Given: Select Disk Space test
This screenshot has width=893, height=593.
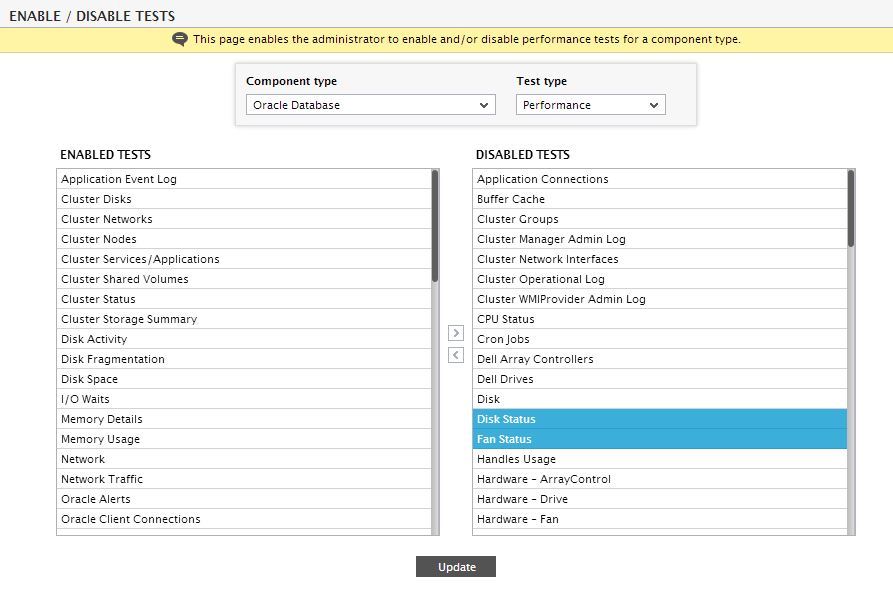Looking at the screenshot, I should (x=244, y=379).
